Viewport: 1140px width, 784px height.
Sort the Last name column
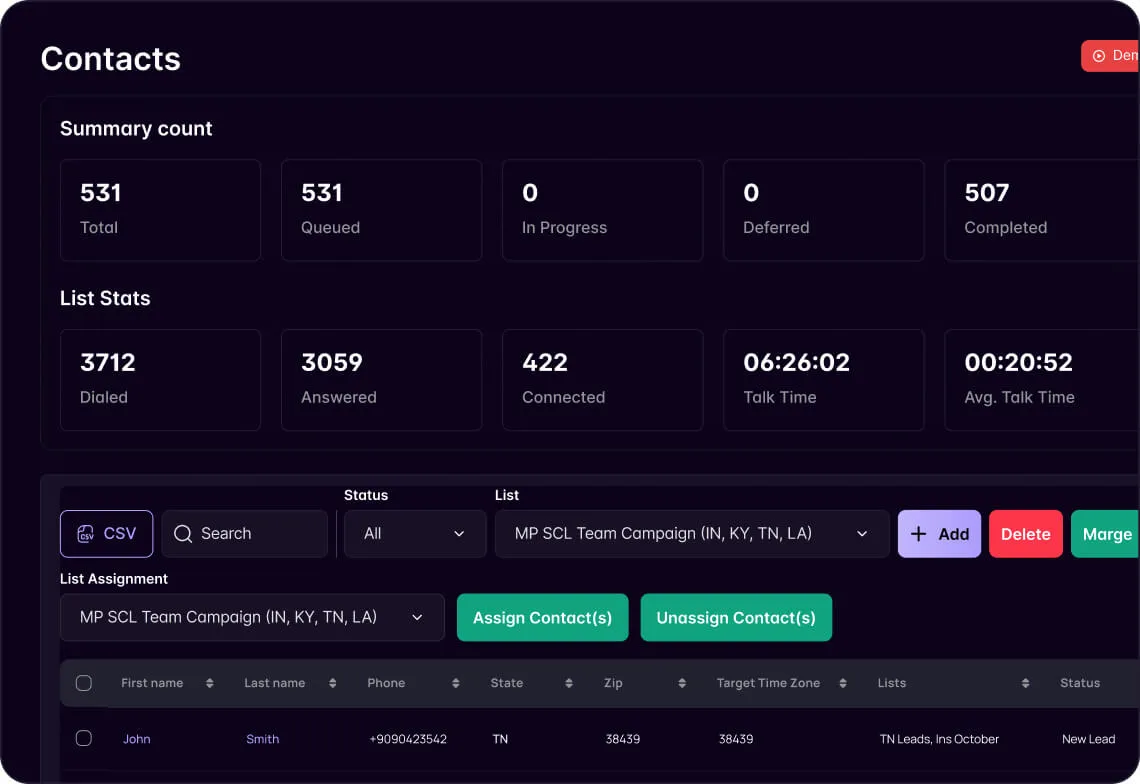(x=332, y=683)
